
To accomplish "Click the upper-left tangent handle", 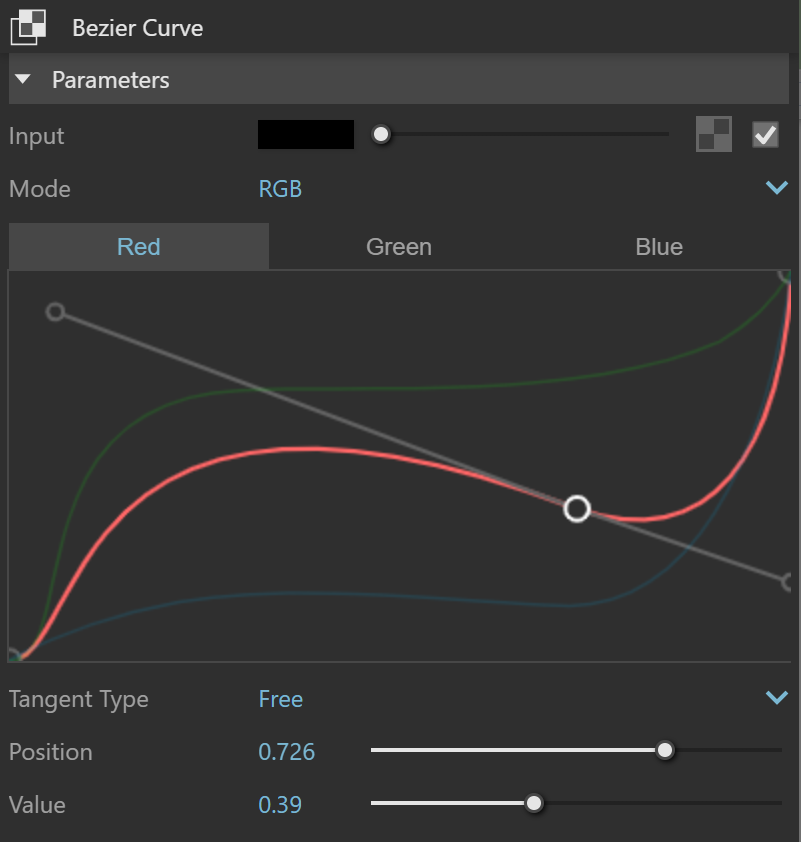I will (55, 312).
